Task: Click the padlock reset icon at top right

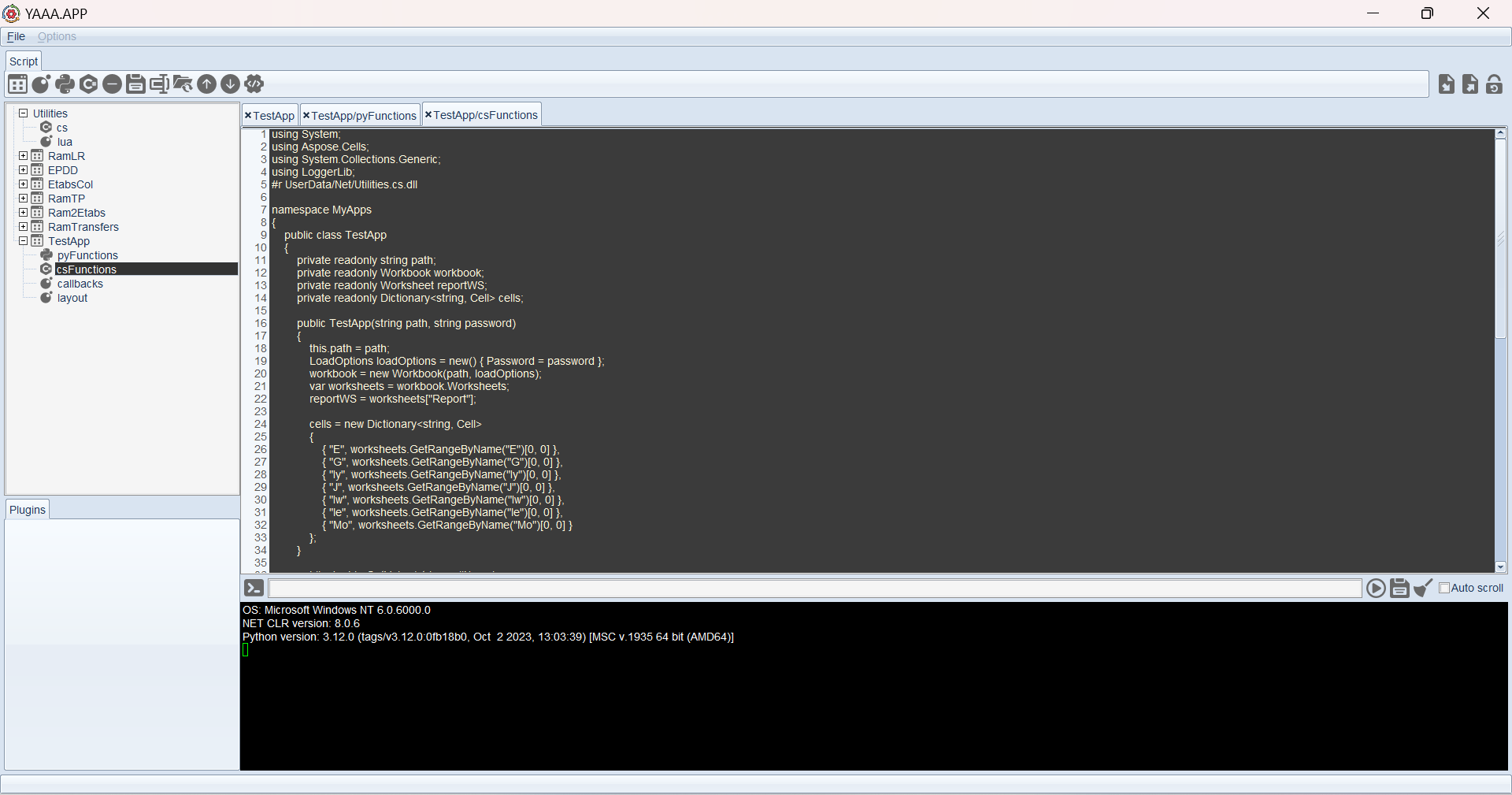Action: tap(1494, 84)
